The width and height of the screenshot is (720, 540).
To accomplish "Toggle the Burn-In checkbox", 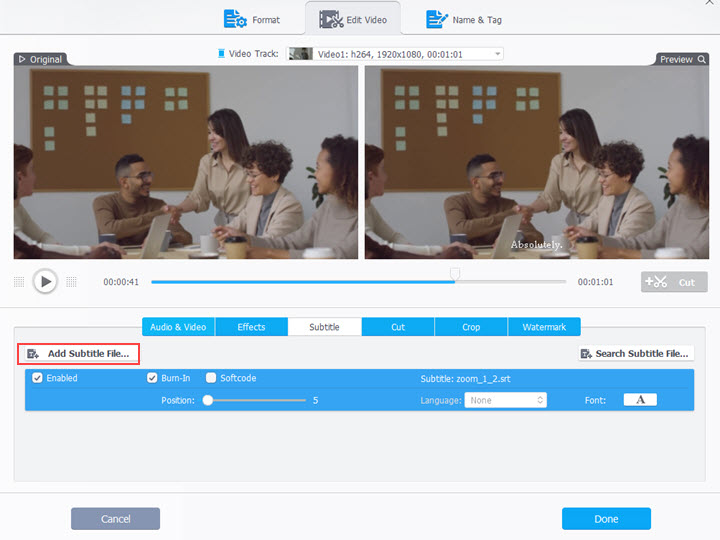I will pos(152,378).
